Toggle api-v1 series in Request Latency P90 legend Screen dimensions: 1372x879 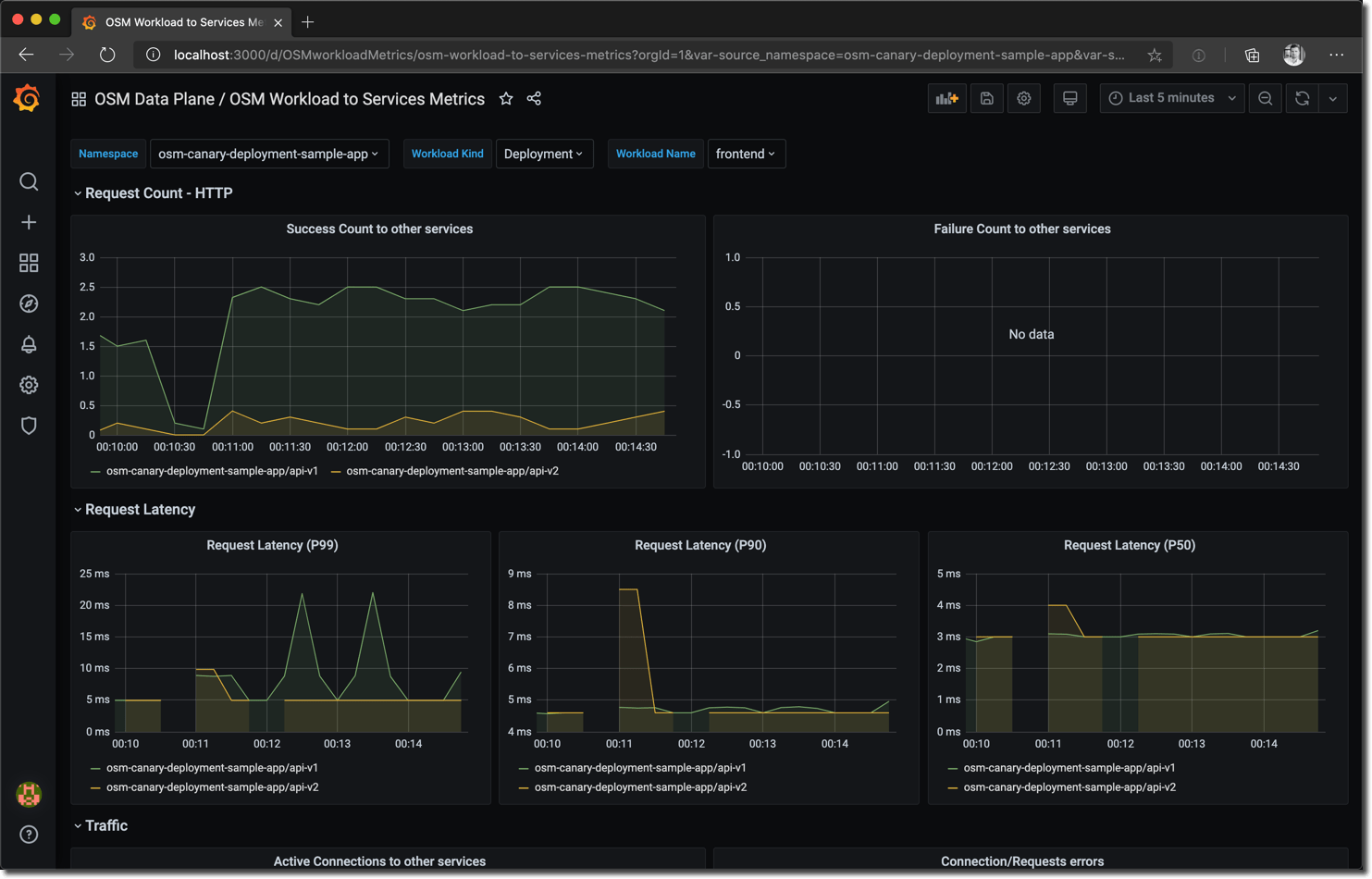coord(639,768)
